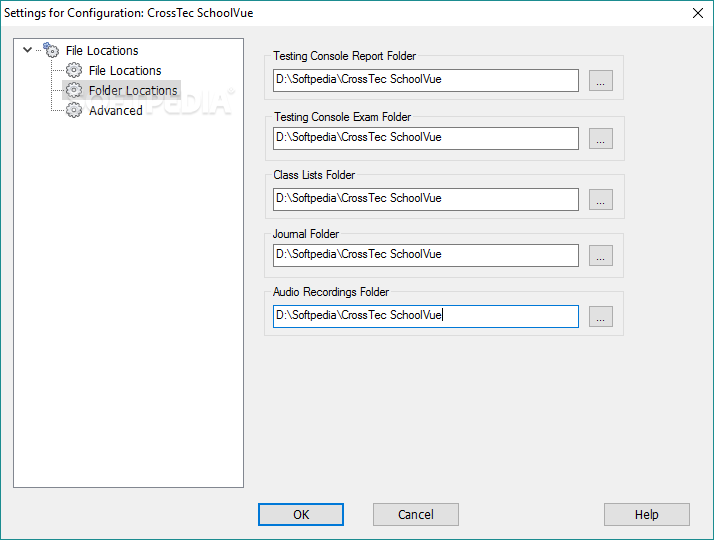The height and width of the screenshot is (540, 714).
Task: Open the Advanced settings page
Action: (116, 111)
